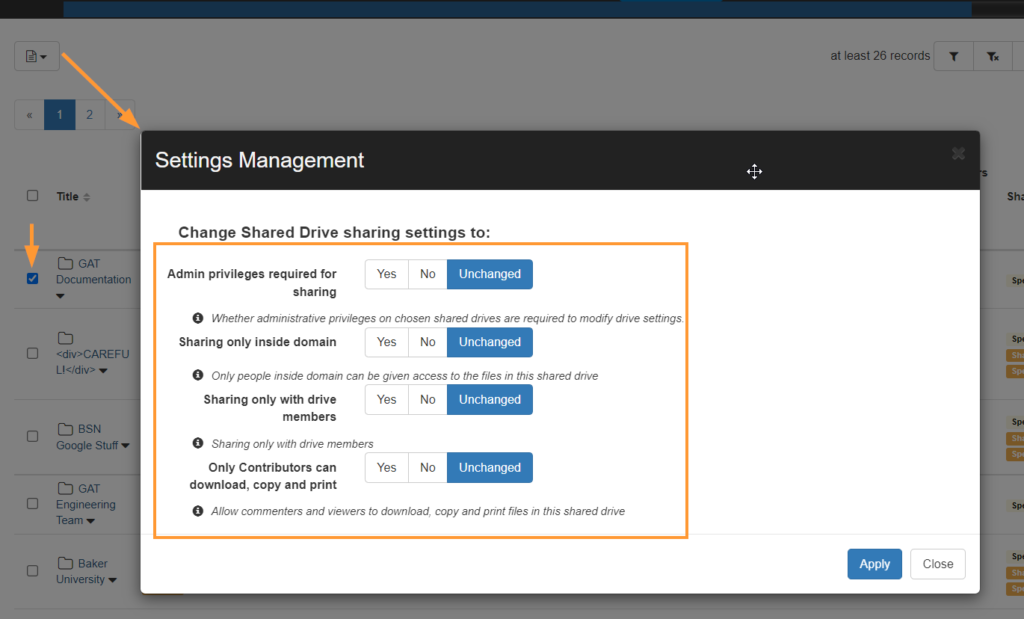Image resolution: width=1024 pixels, height=619 pixels.
Task: Clear filters using the funnel-x icon
Action: point(992,56)
